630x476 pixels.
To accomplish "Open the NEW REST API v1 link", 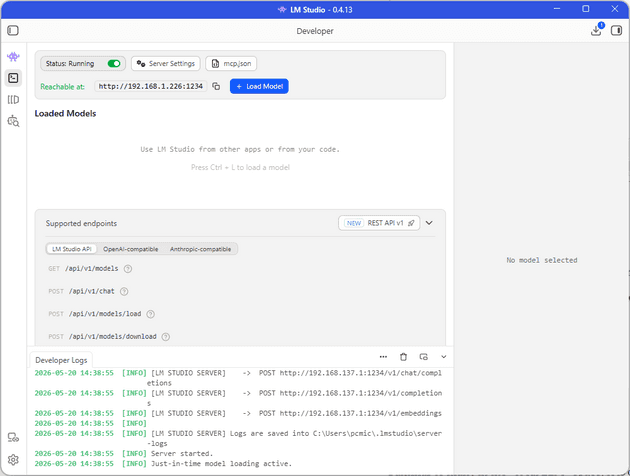I will tap(379, 223).
